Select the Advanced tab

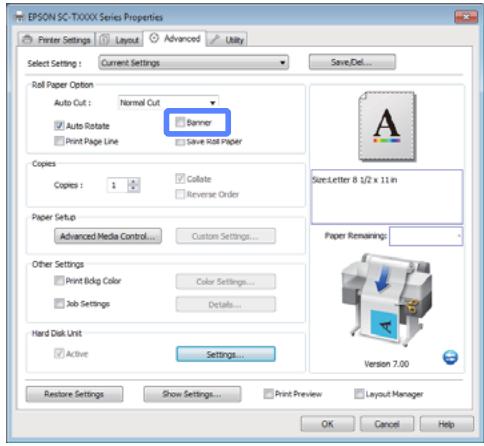tap(174, 39)
